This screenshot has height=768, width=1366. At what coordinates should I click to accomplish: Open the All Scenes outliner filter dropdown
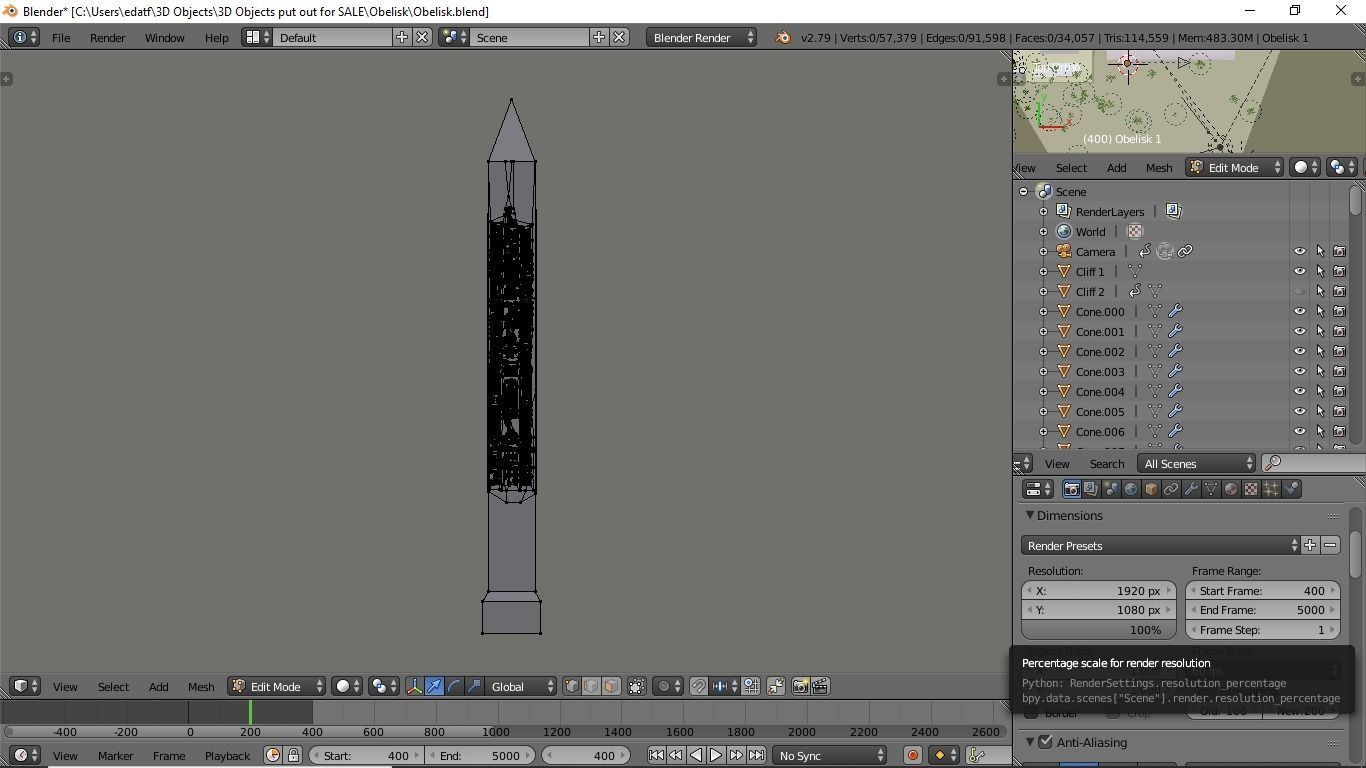[x=1197, y=463]
